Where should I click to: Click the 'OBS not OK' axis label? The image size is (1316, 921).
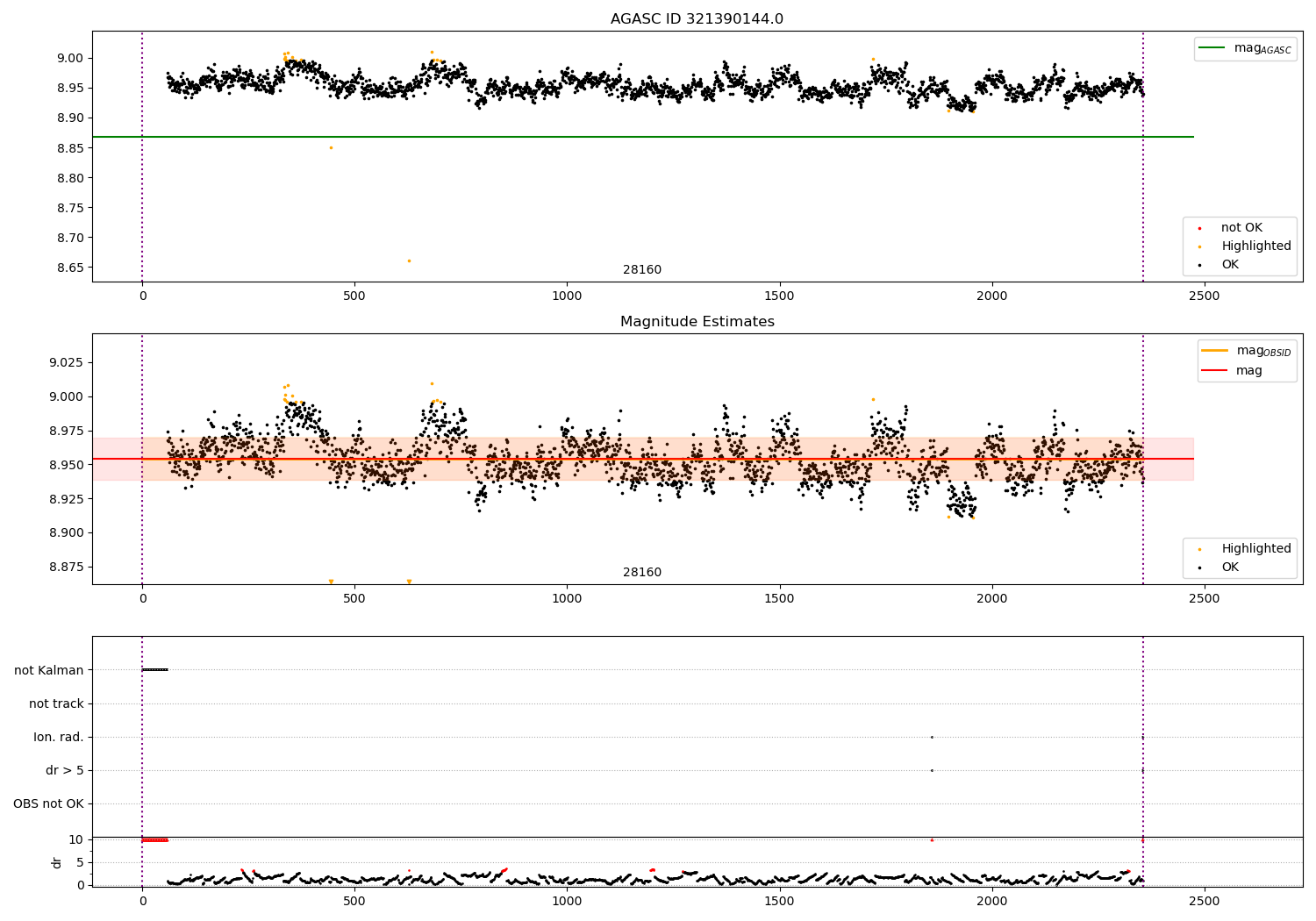48,803
